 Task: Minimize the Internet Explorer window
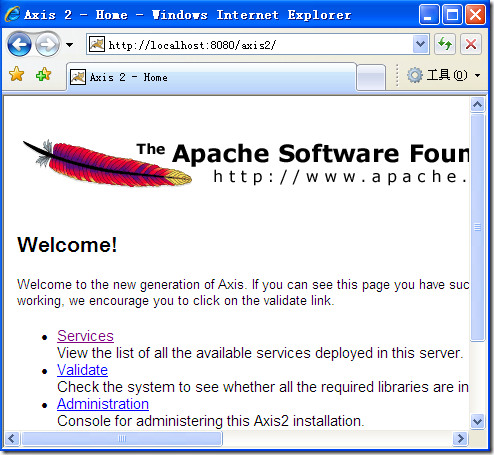click(429, 15)
